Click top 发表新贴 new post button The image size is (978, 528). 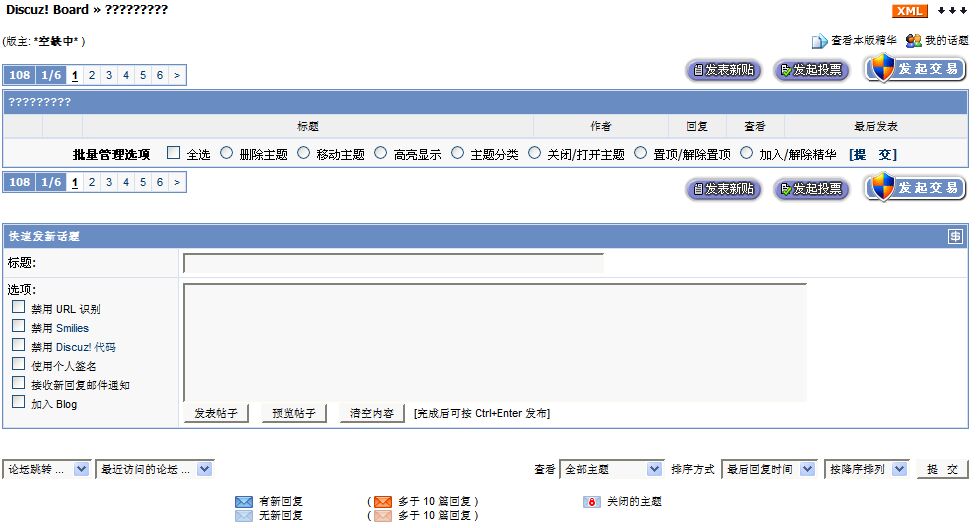pos(724,70)
